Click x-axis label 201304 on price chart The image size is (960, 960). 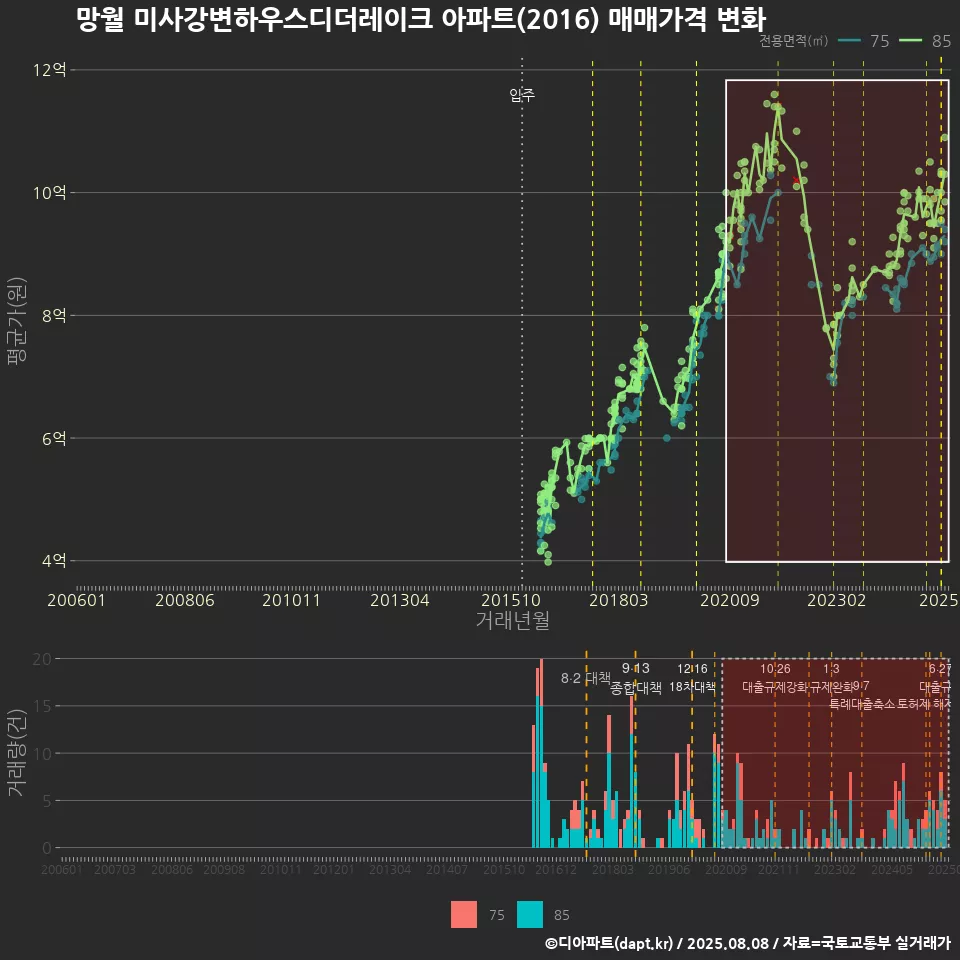400,600
